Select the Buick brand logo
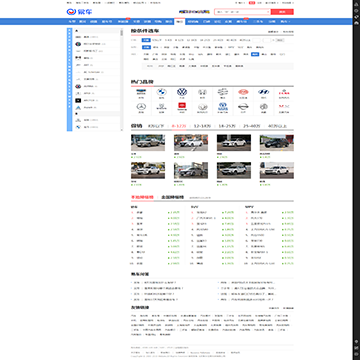This screenshot has width=360, height=360. click(x=223, y=92)
